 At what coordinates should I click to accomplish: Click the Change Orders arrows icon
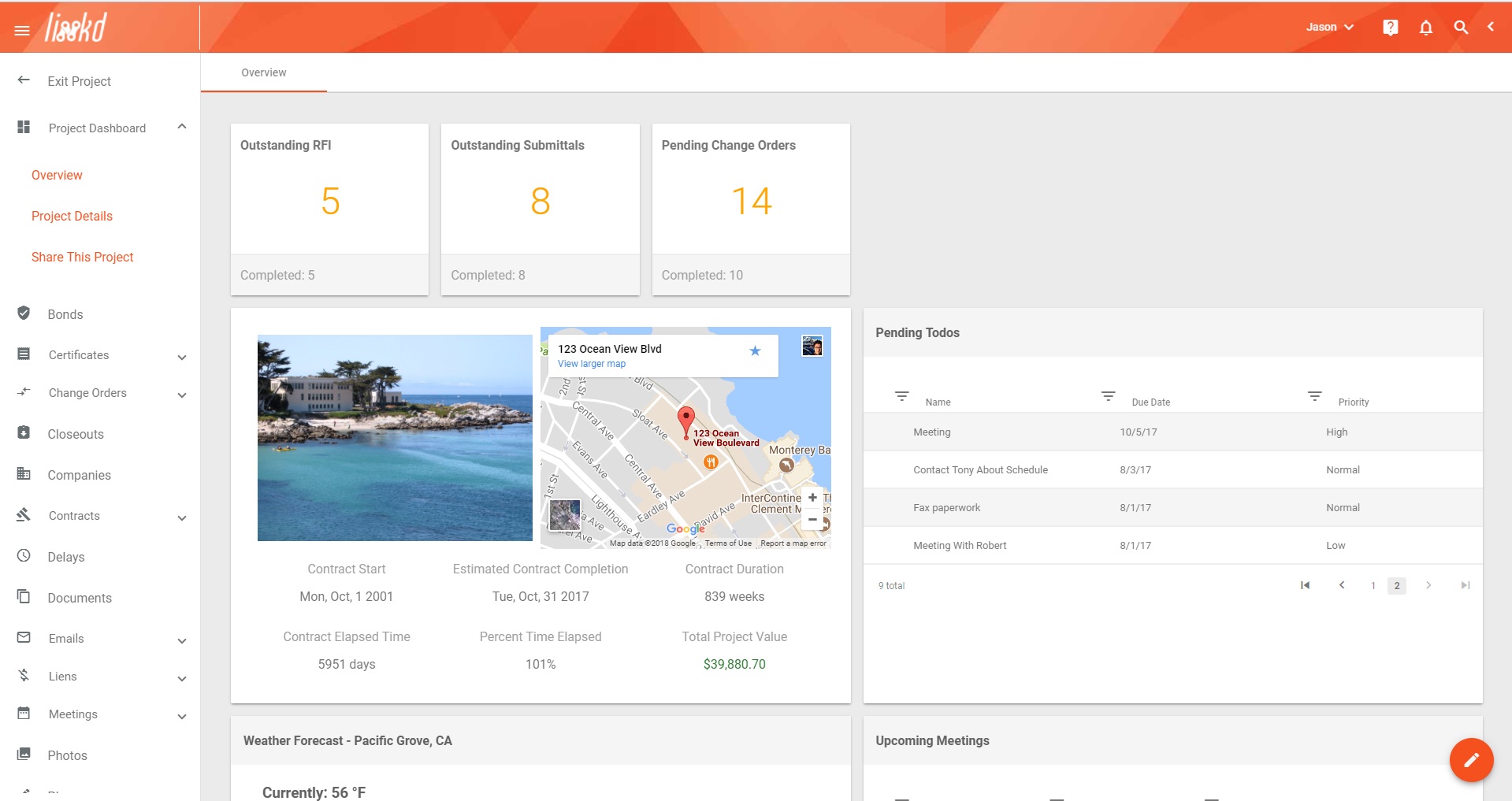tap(24, 391)
